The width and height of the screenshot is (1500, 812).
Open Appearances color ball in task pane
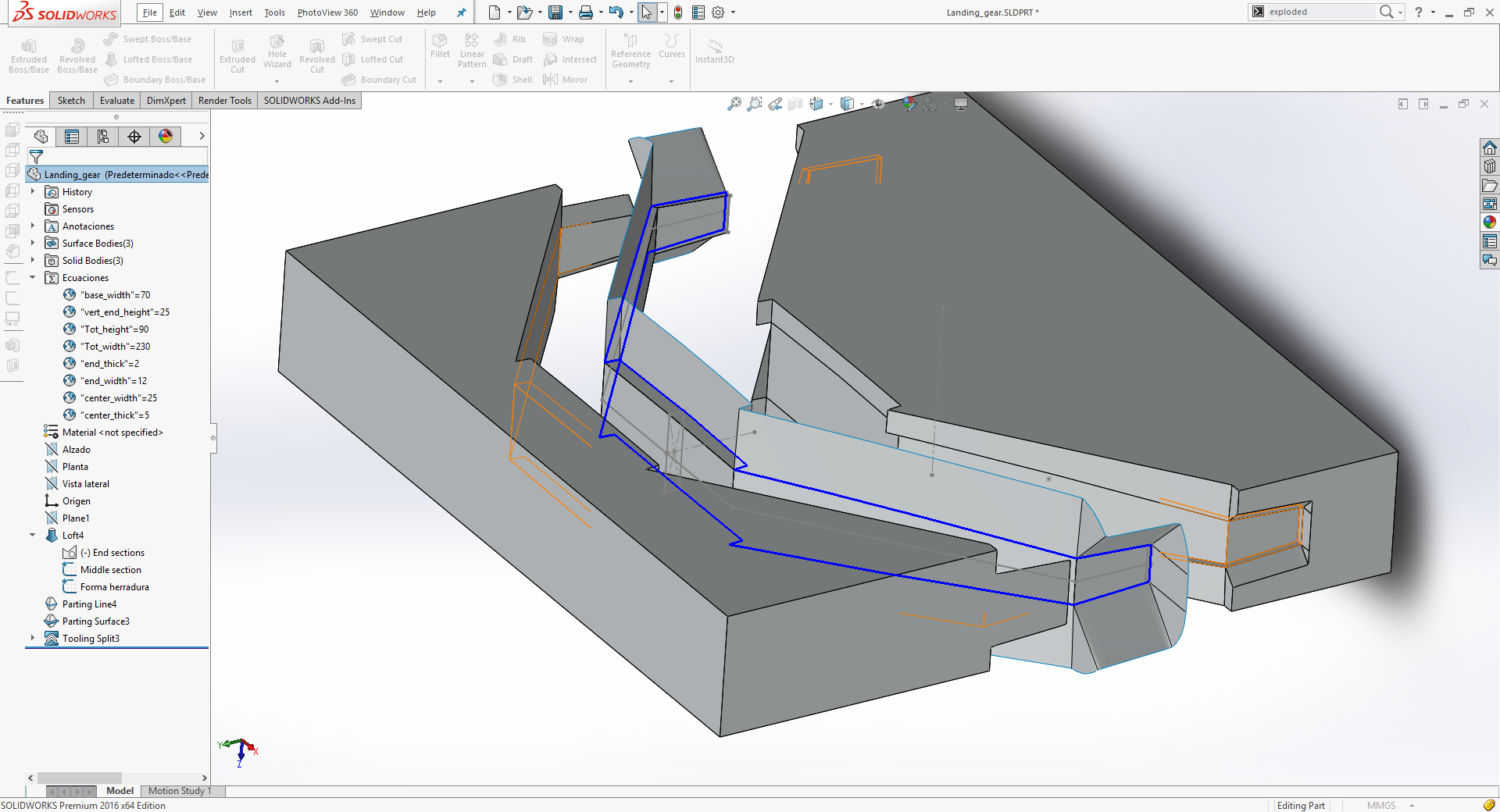1490,223
